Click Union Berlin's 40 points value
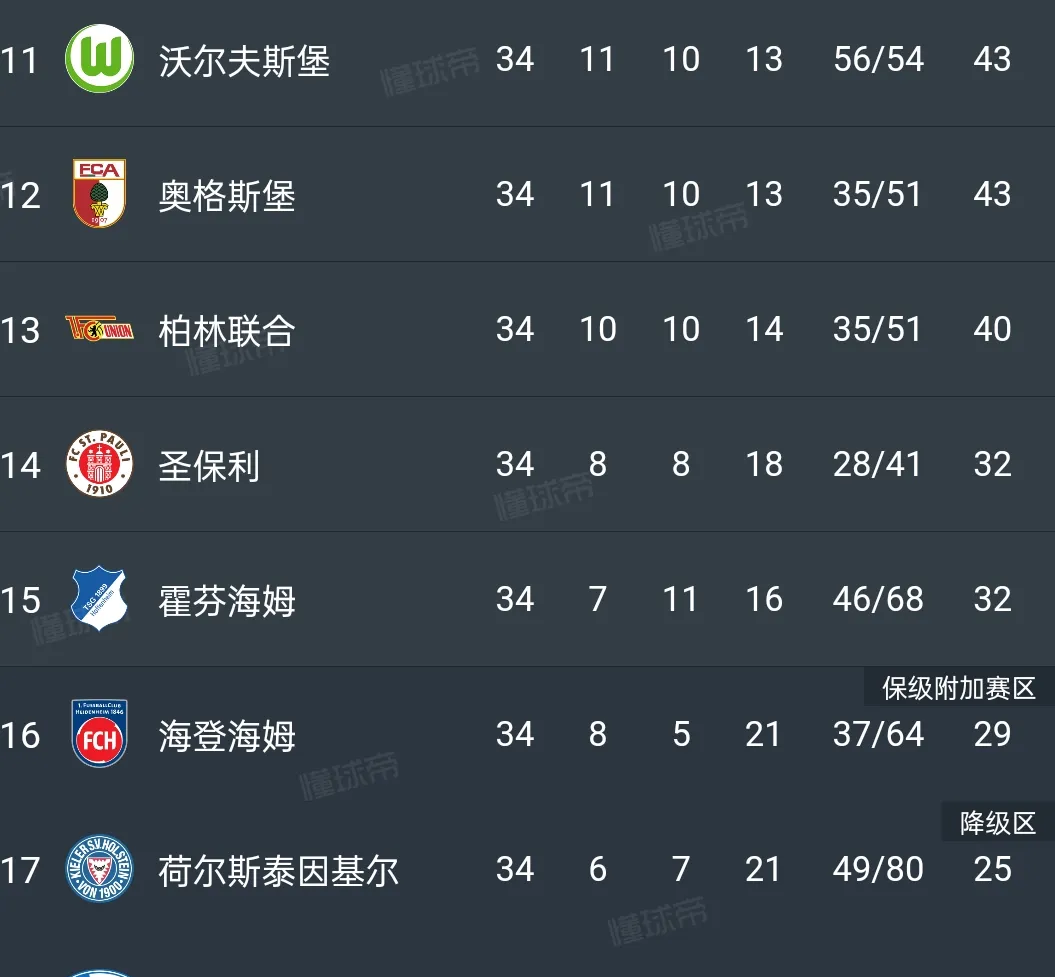The height and width of the screenshot is (977, 1055). 992,329
